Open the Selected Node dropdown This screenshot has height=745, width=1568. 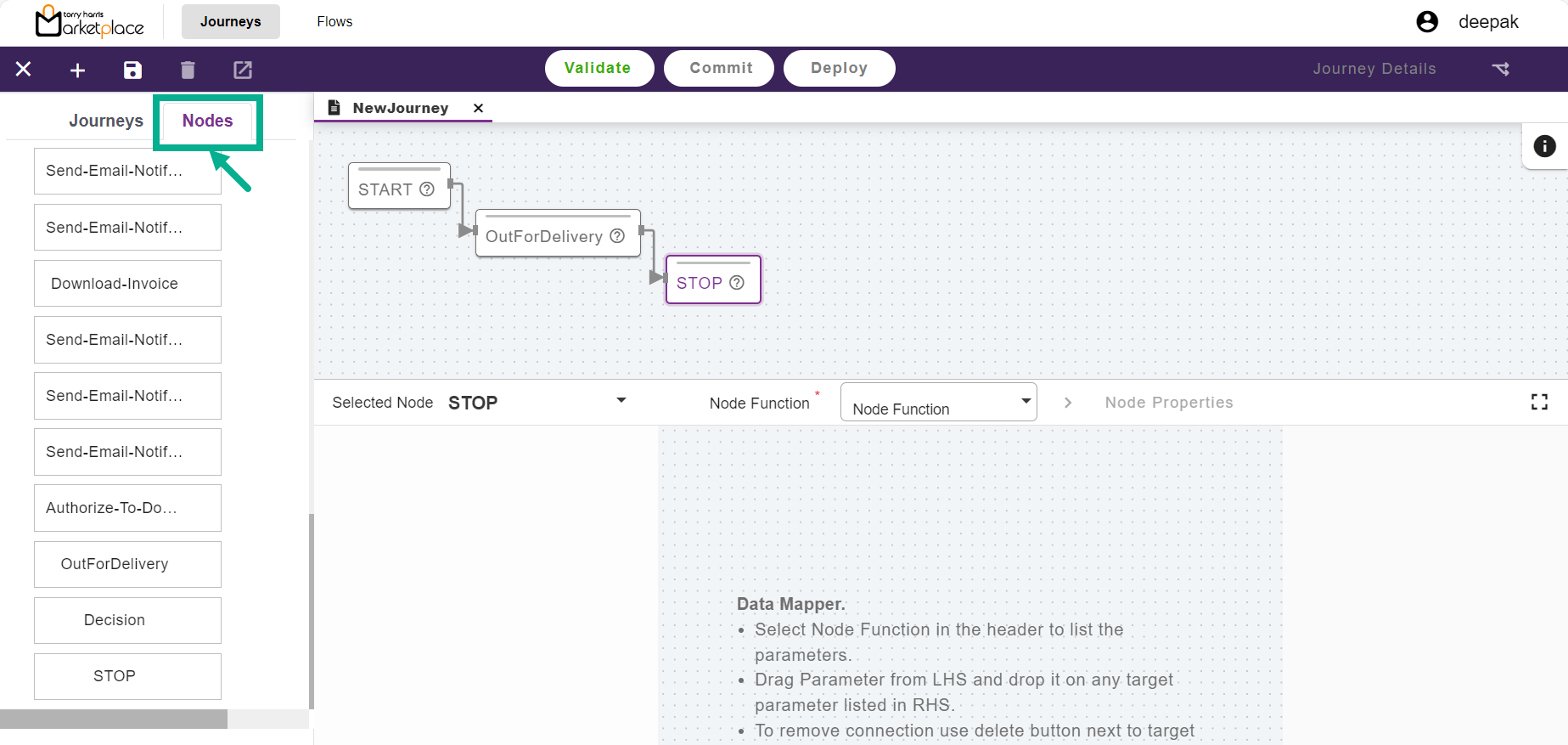[x=621, y=401]
